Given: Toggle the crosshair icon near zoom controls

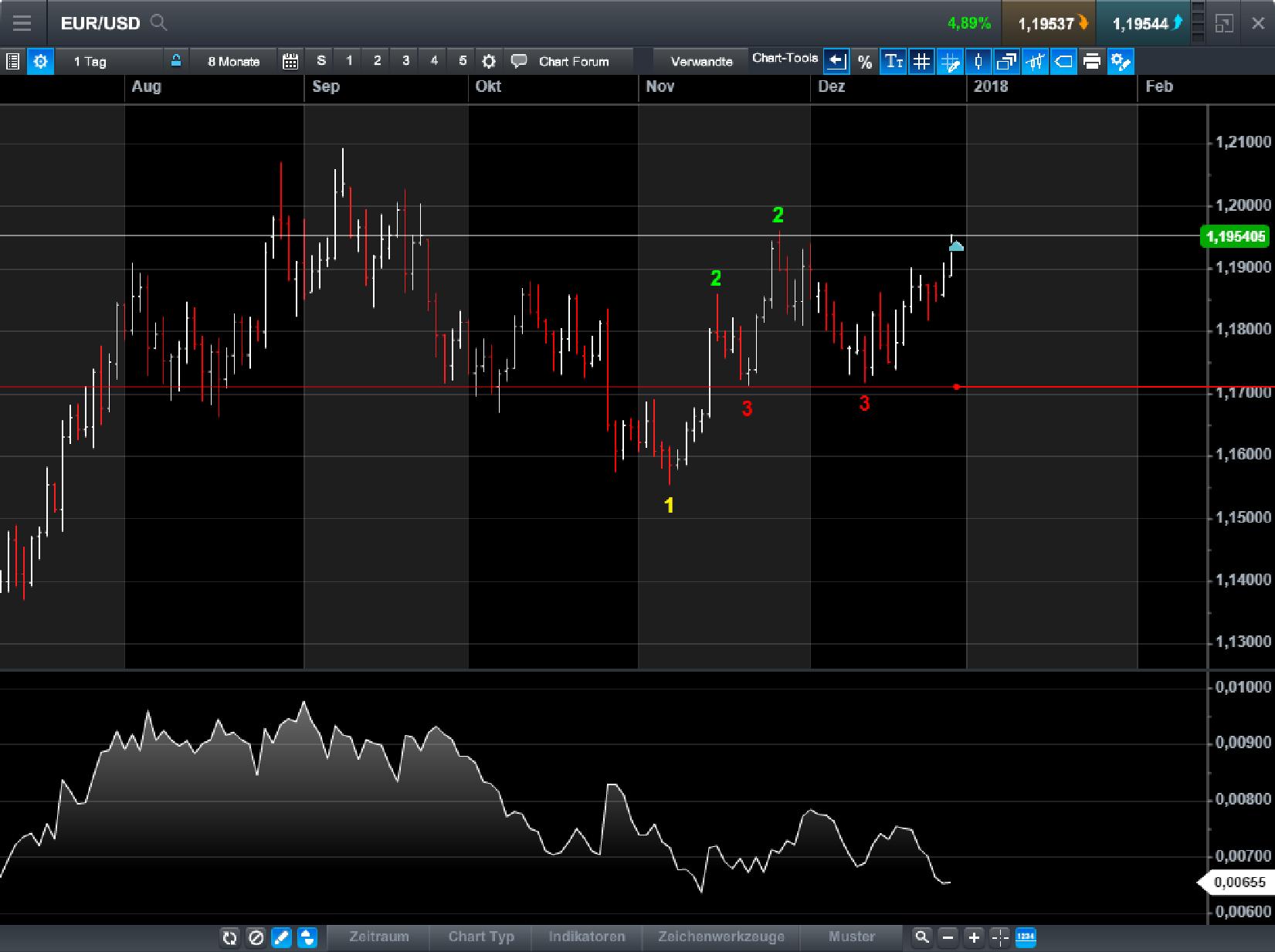Looking at the screenshot, I should coord(1000,937).
